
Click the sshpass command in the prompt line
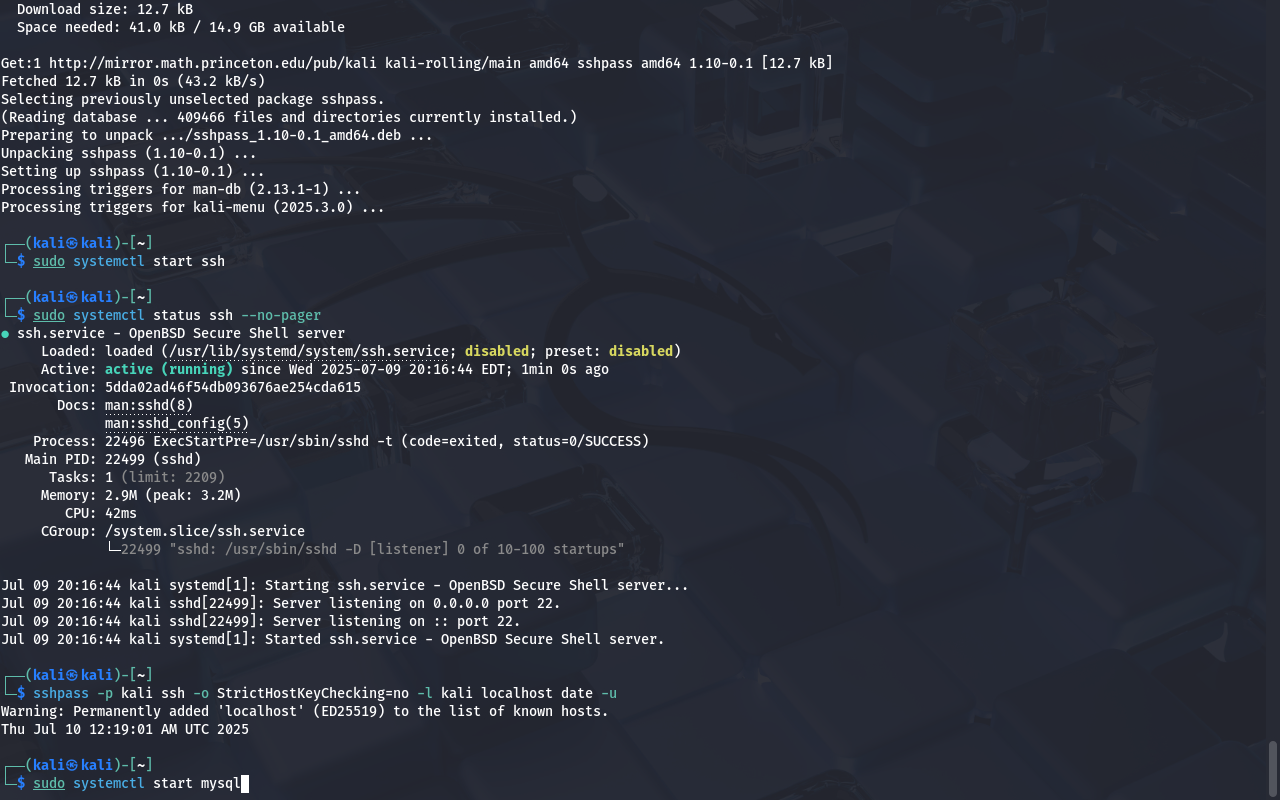tap(61, 693)
